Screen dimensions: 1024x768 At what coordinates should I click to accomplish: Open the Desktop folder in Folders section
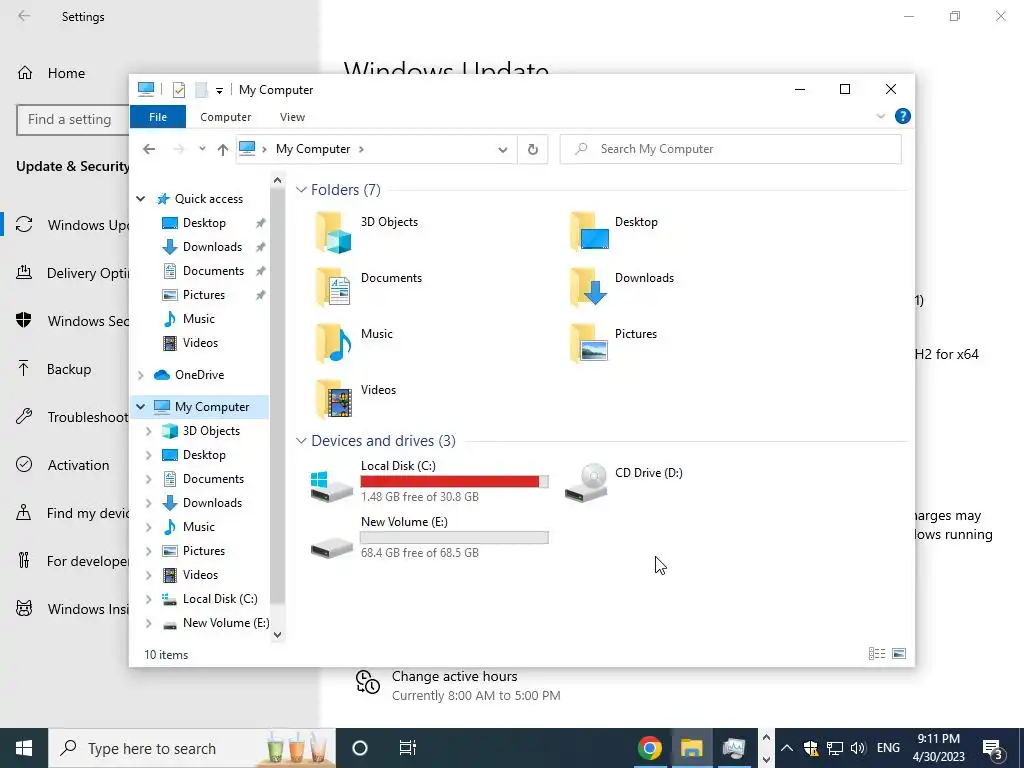[x=588, y=232]
